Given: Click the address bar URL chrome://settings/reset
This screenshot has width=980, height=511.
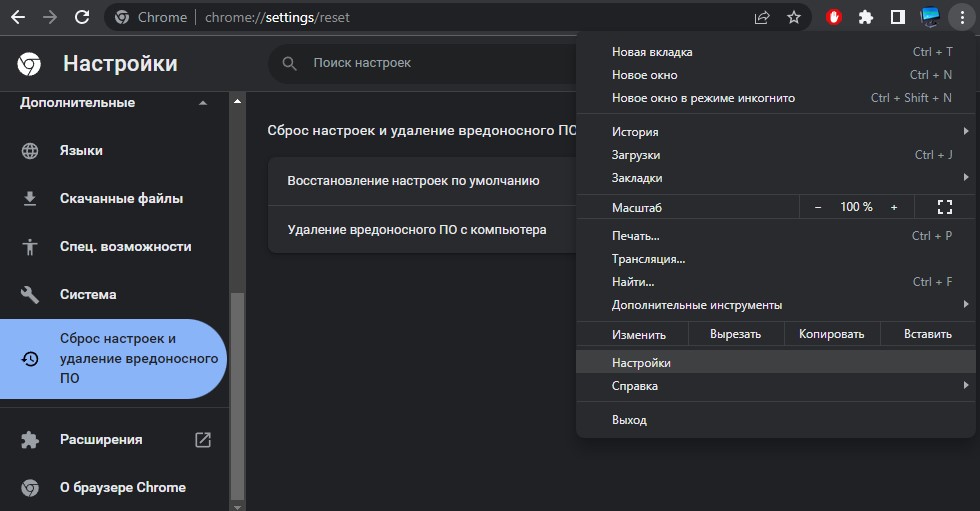Looking at the screenshot, I should [278, 17].
